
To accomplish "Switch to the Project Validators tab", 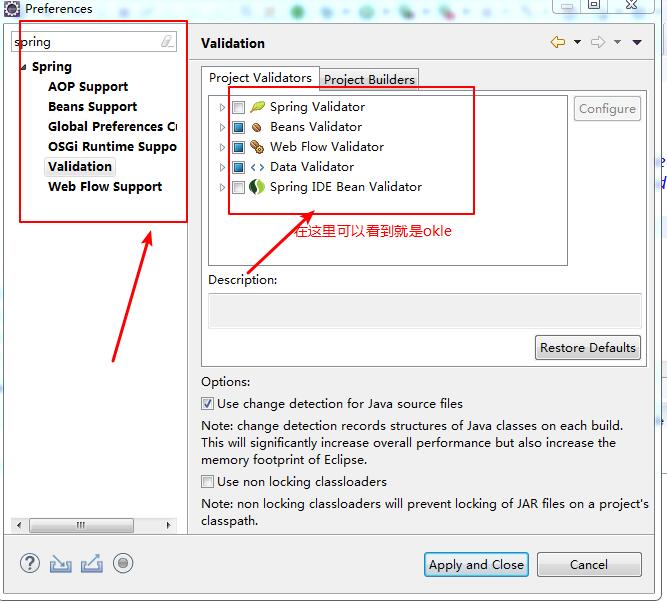I will click(x=260, y=78).
